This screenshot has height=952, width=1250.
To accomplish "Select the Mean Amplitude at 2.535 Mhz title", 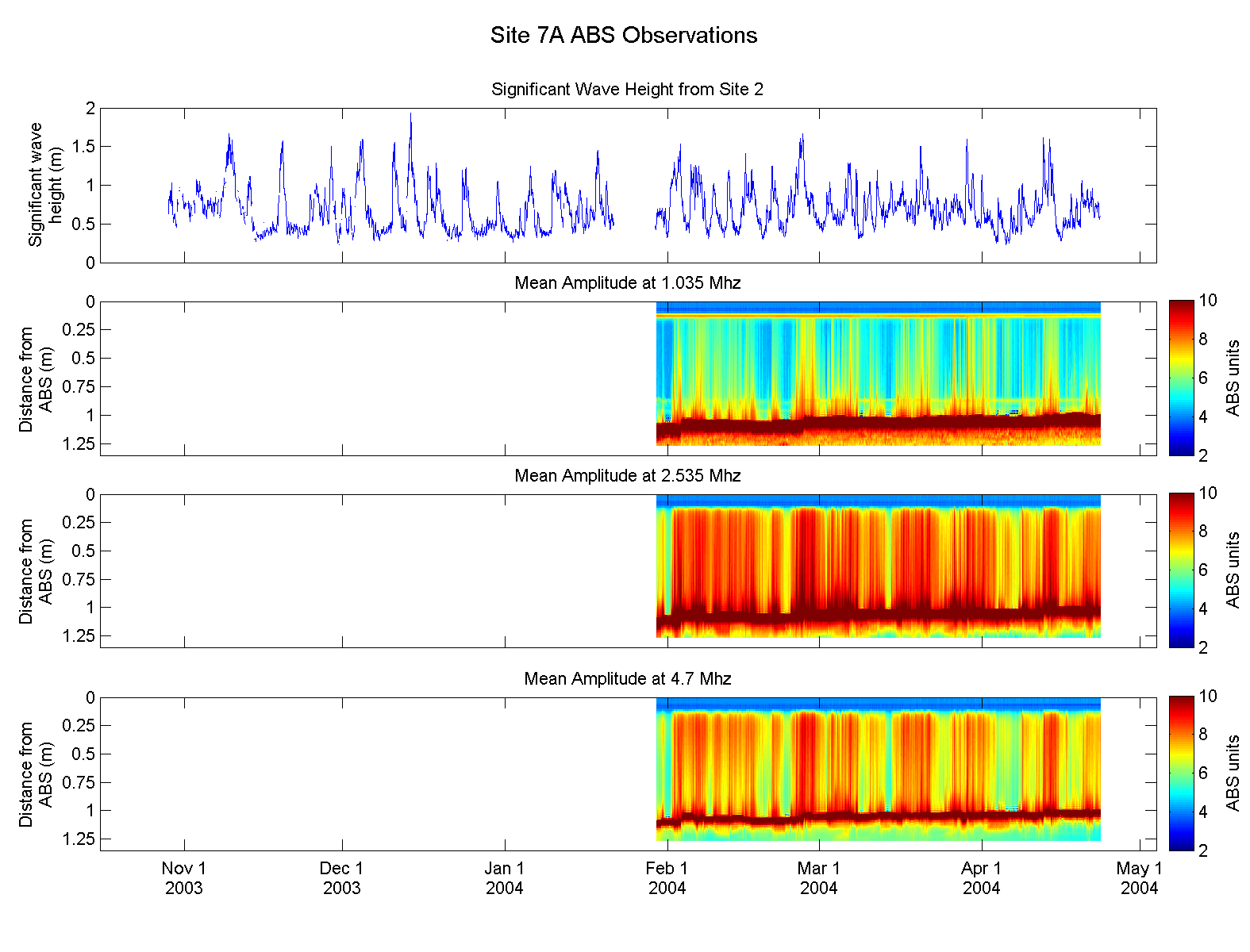I will point(627,476).
